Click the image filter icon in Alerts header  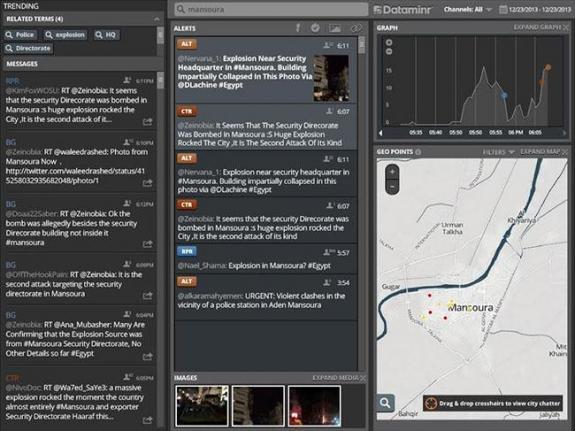tap(334, 28)
